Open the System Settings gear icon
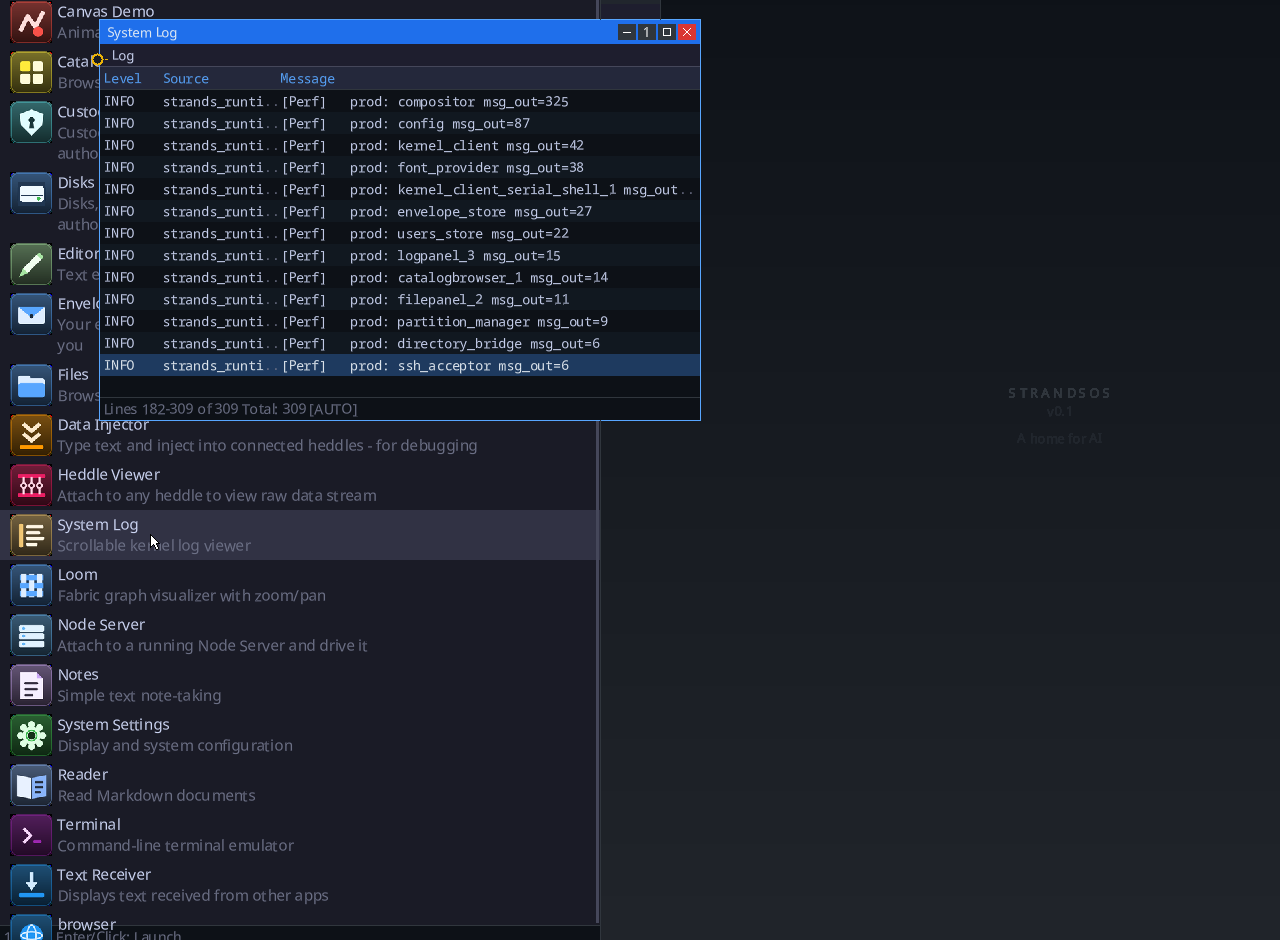 31,735
